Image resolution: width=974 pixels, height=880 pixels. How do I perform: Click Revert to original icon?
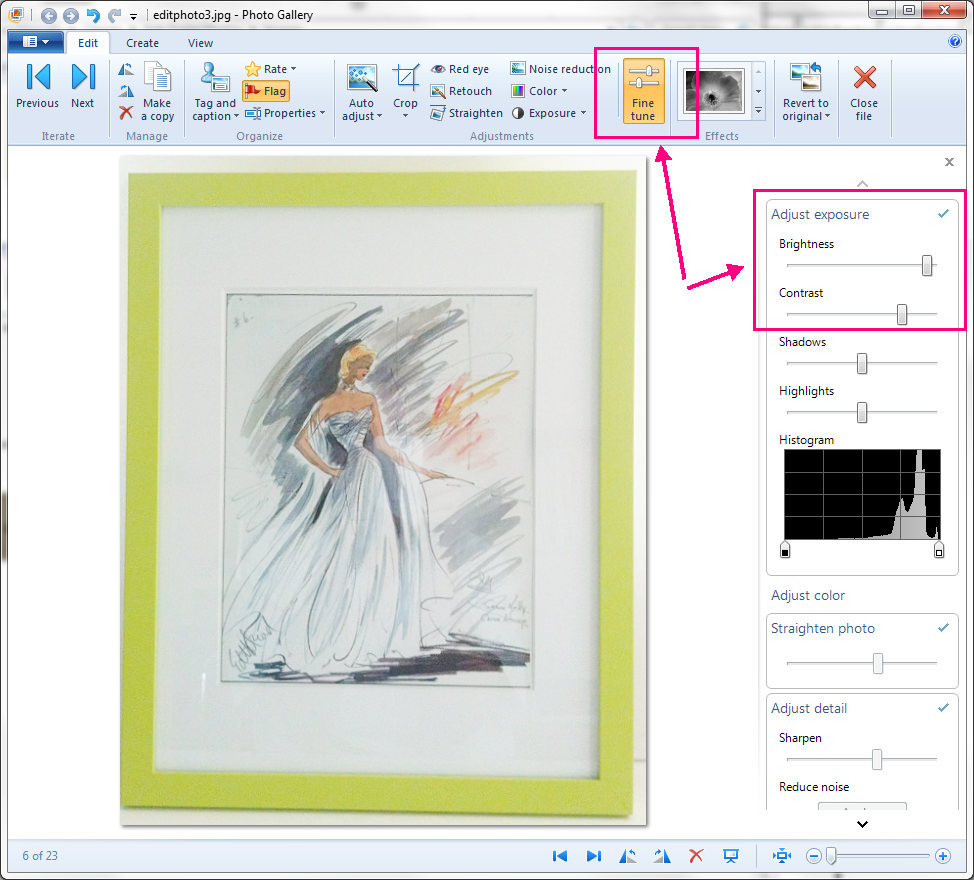click(806, 77)
